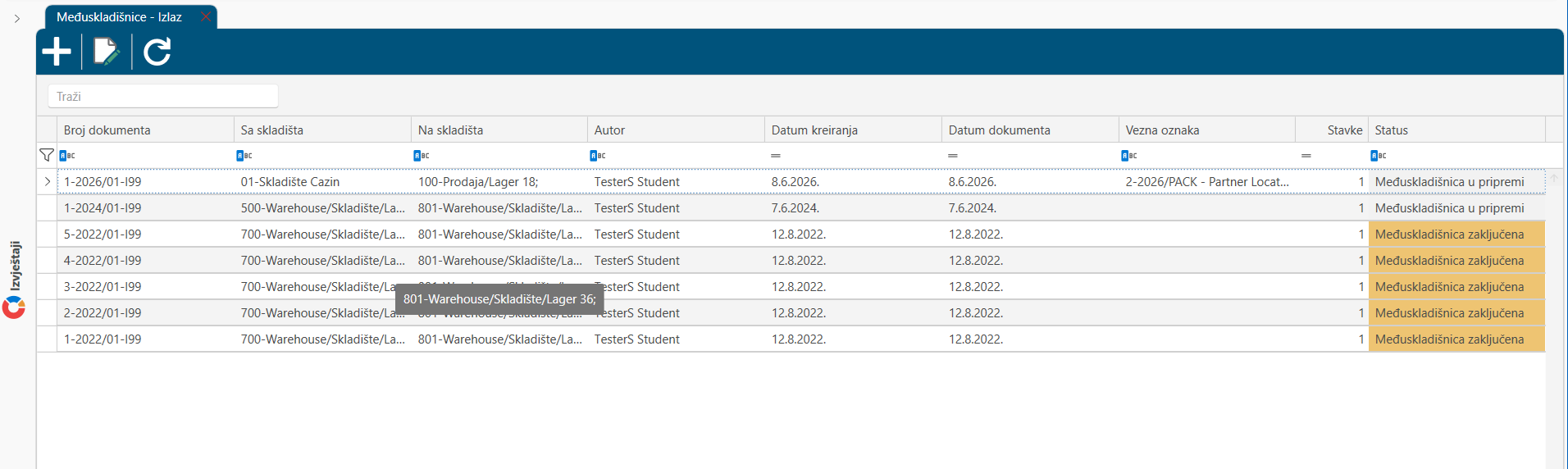Click the 100-Prodaja/Lager 18; cell
Image resolution: width=1568 pixels, height=469 pixels.
point(499,182)
